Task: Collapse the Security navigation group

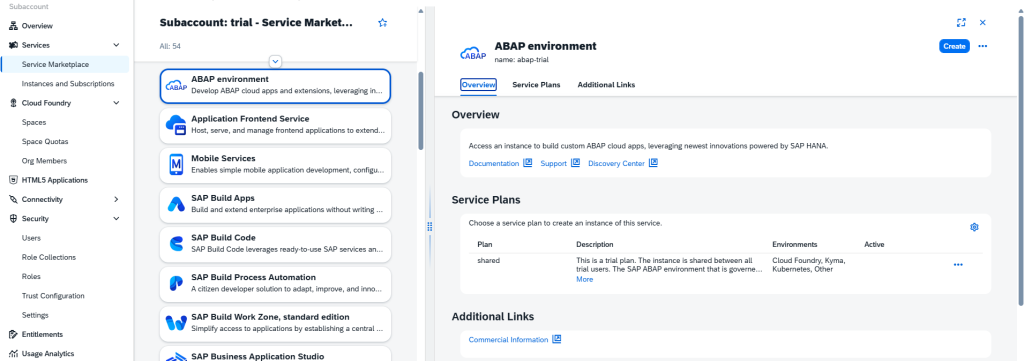Action: [116, 219]
